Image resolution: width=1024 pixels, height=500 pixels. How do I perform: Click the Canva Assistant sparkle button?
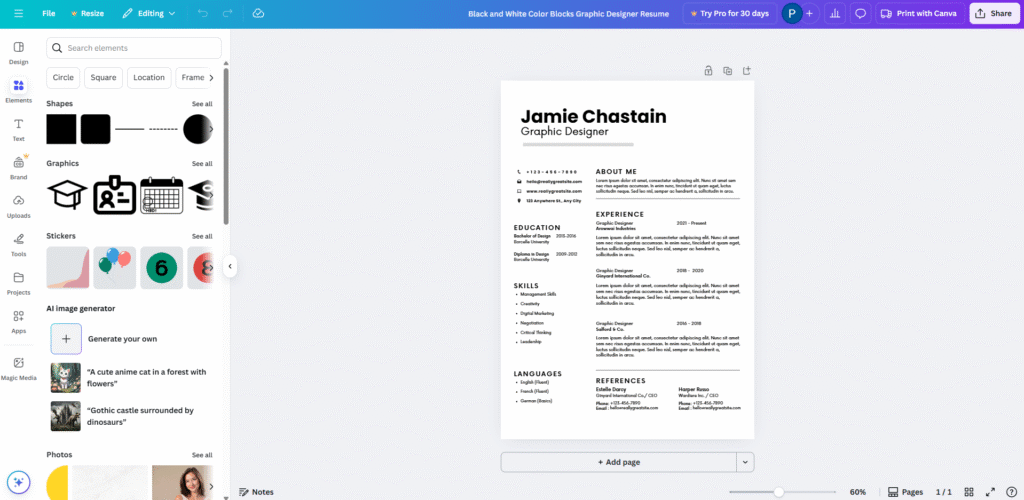pyautogui.click(x=19, y=482)
